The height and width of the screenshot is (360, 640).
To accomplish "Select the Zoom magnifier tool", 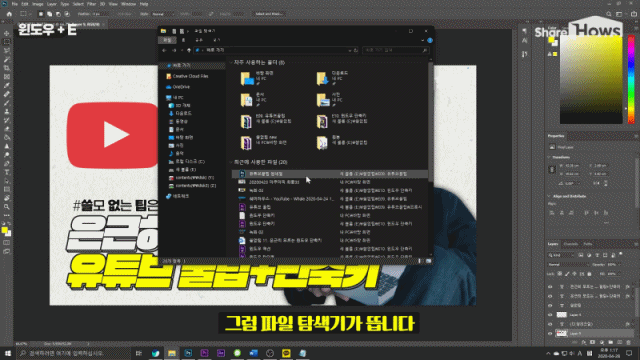I will (7, 207).
